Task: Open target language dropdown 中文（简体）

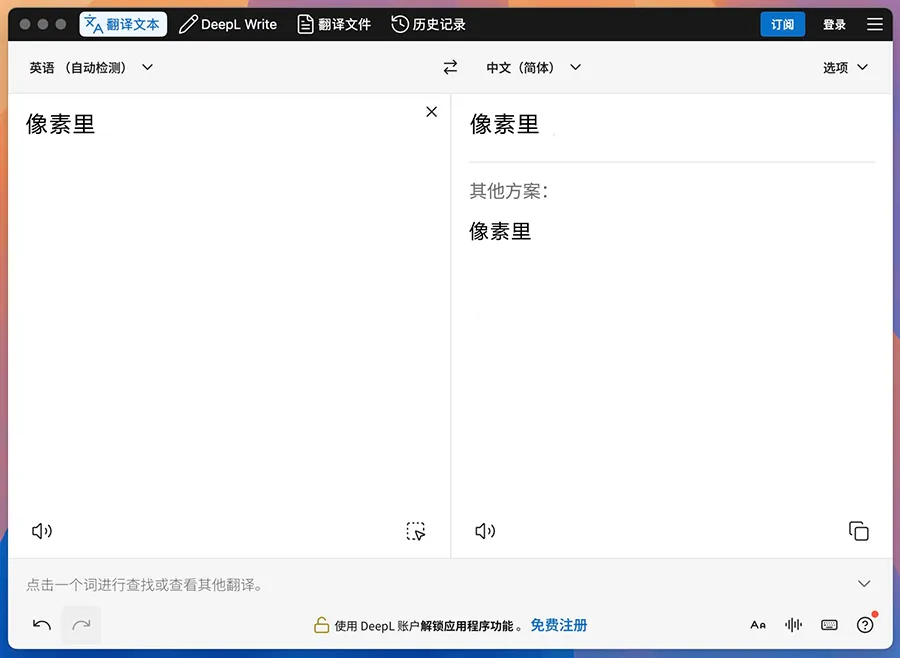Action: click(x=533, y=67)
